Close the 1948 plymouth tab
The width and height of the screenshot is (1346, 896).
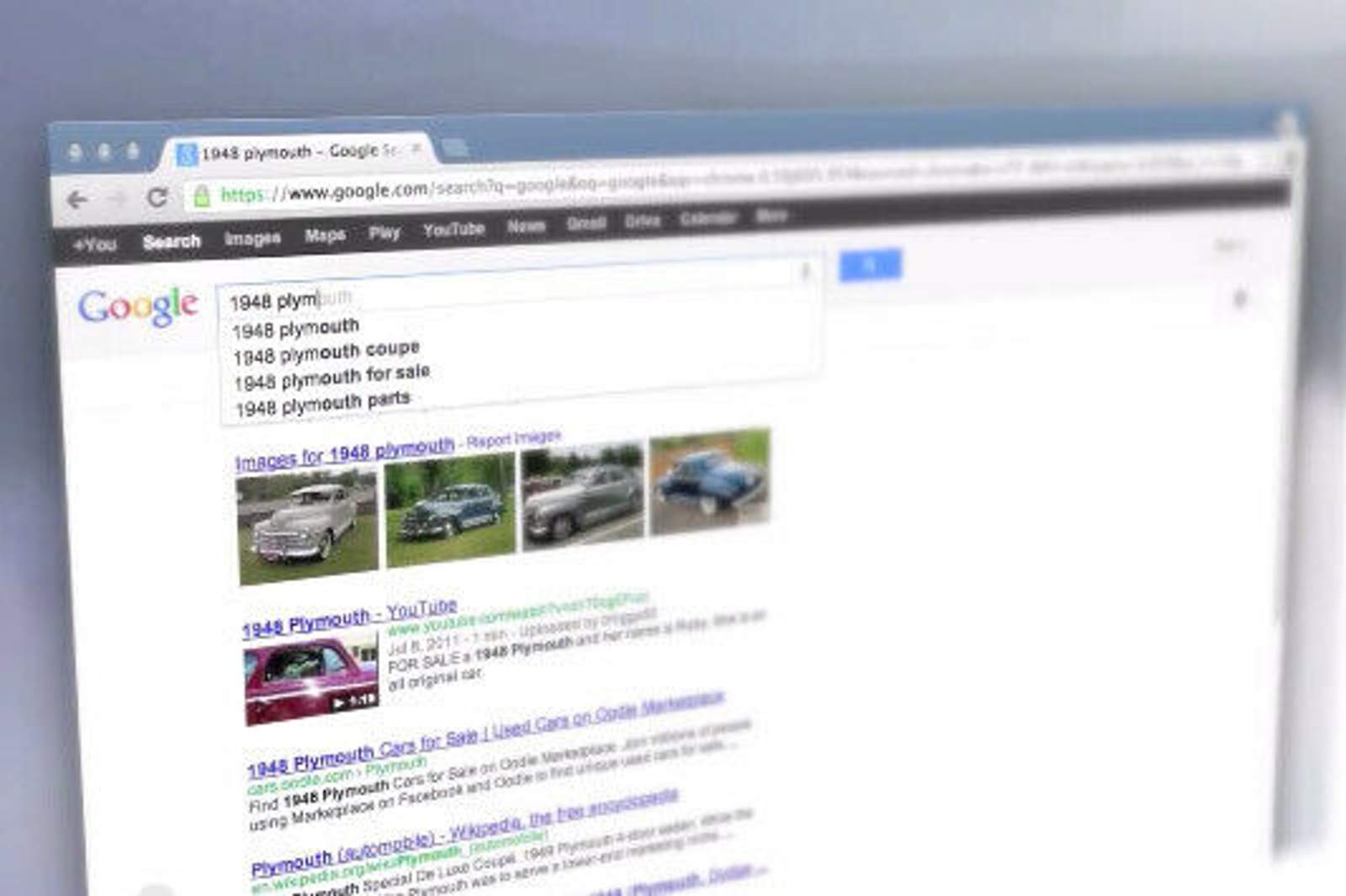point(416,149)
